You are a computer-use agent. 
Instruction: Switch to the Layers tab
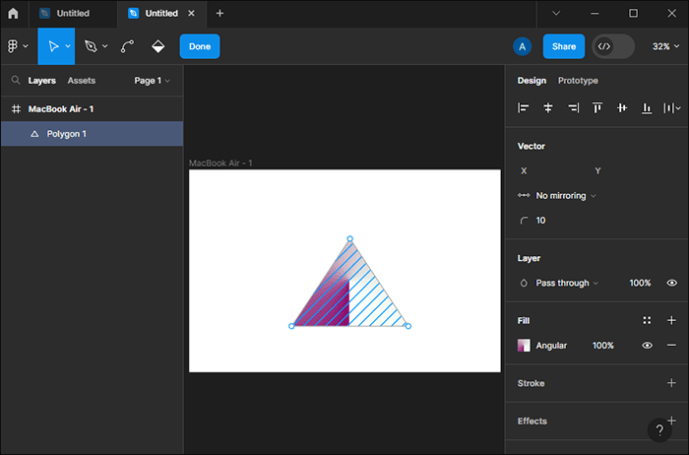[x=42, y=80]
